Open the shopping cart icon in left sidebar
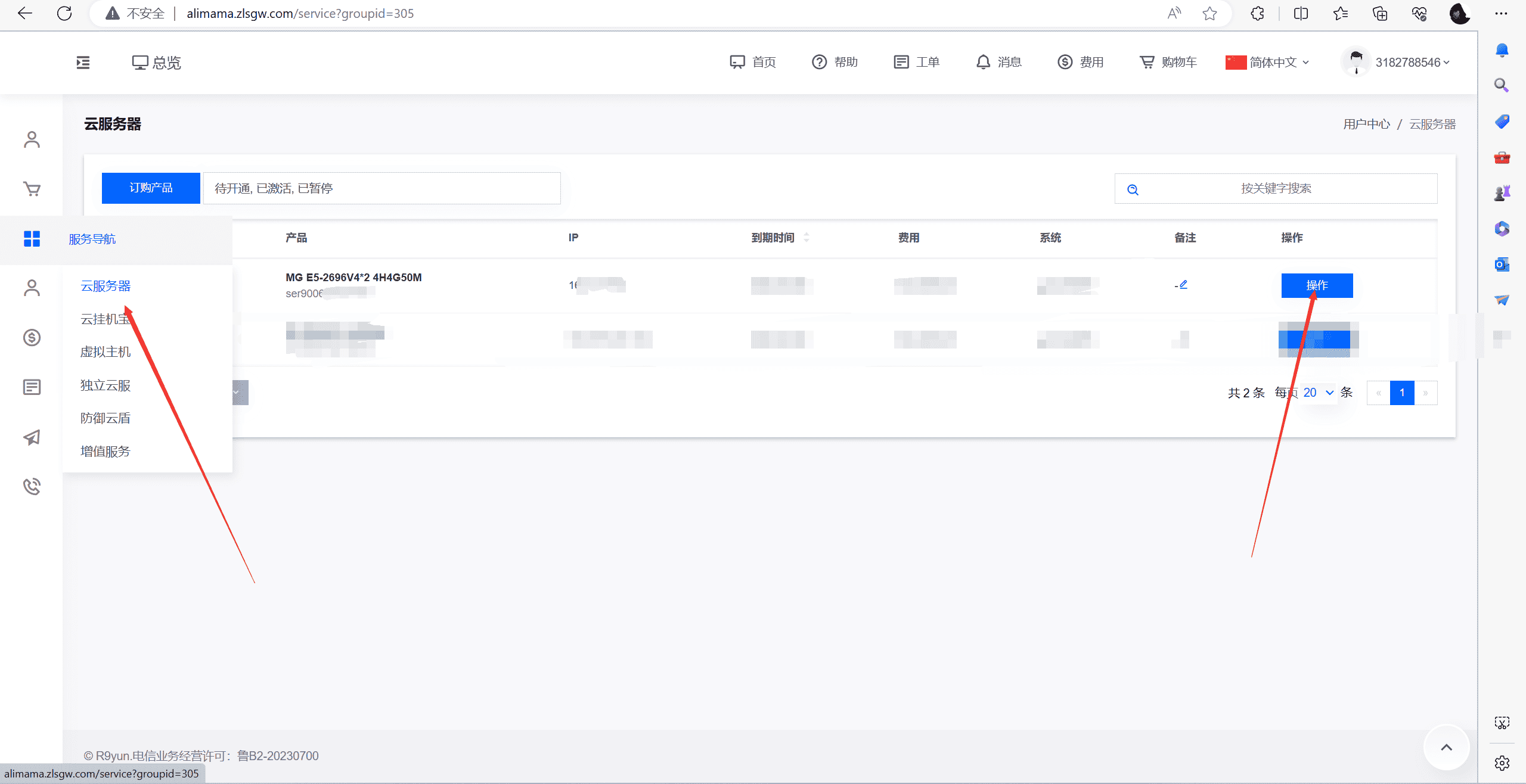The height and width of the screenshot is (784, 1526). (32, 189)
